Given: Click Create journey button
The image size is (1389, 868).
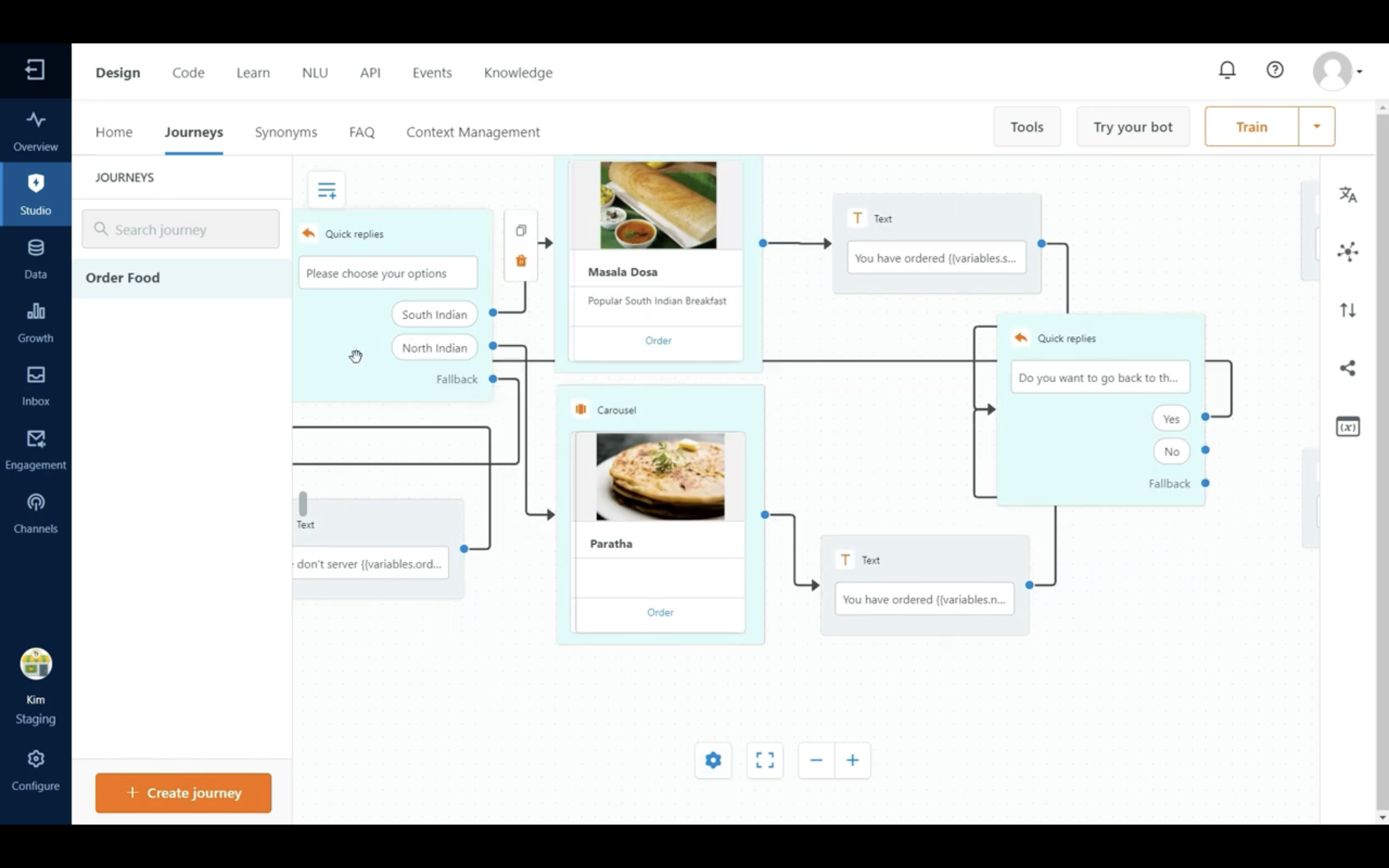Looking at the screenshot, I should pos(183,793).
